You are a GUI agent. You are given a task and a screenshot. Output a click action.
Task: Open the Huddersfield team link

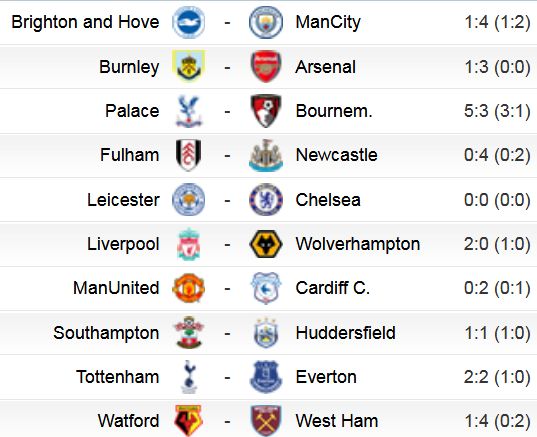346,333
